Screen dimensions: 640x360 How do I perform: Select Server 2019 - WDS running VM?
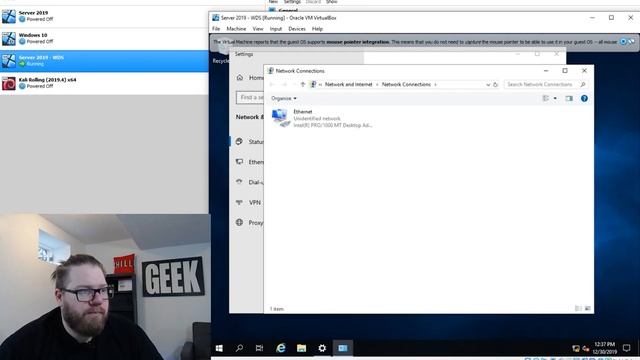(104, 61)
